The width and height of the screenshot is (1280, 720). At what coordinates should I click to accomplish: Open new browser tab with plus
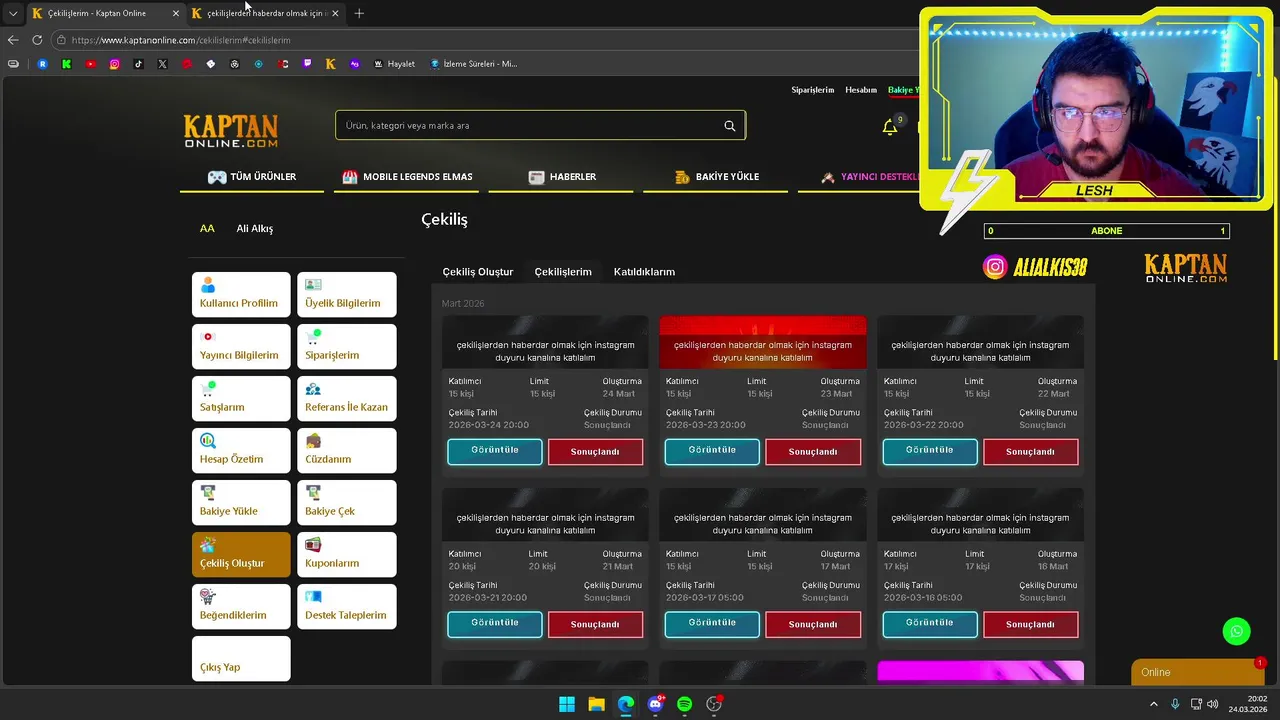[x=359, y=13]
